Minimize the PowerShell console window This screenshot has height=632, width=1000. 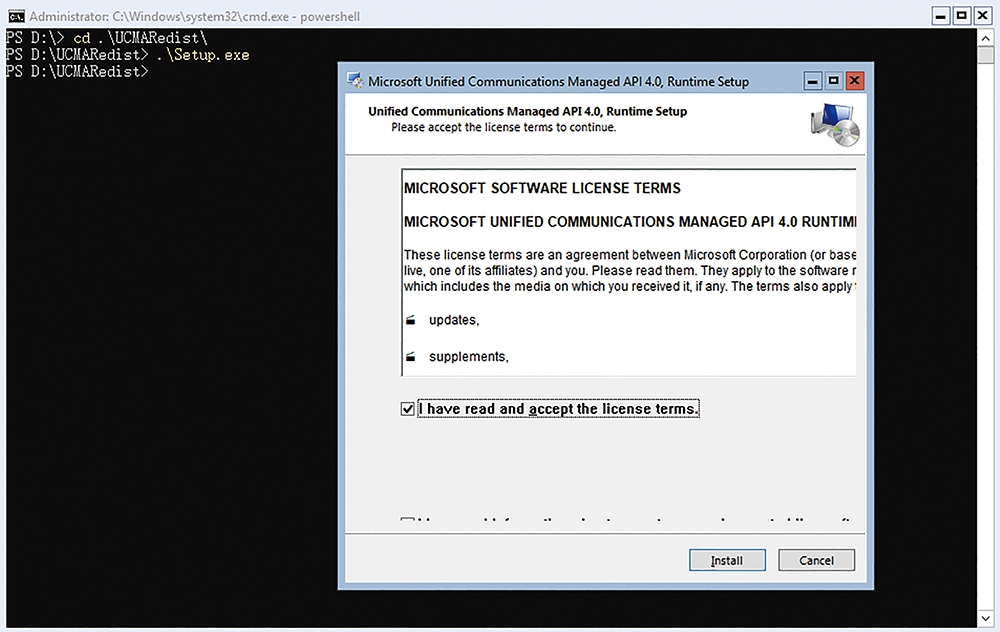point(941,15)
